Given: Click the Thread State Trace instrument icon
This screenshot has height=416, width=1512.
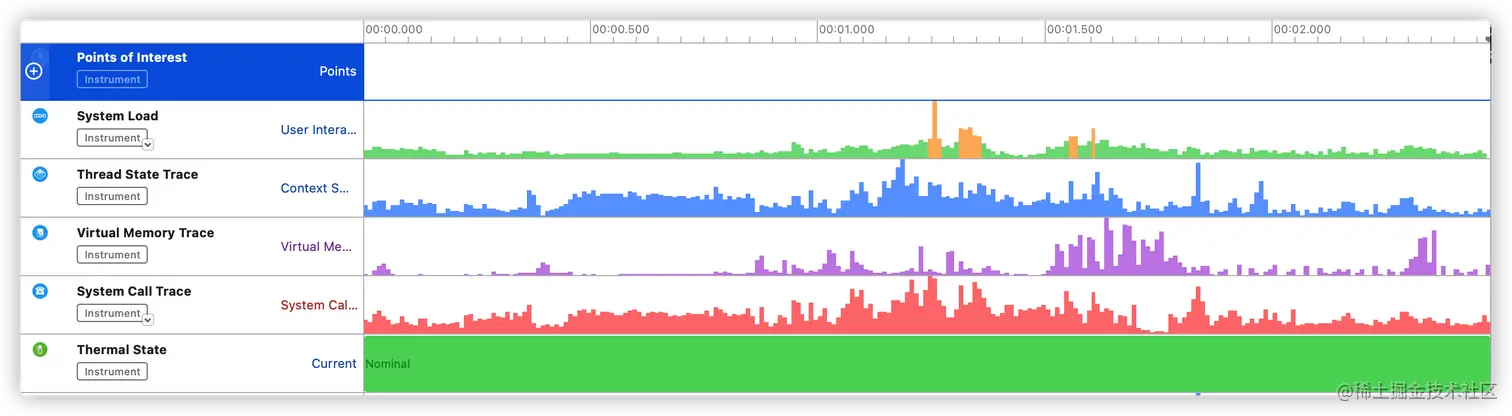Looking at the screenshot, I should pyautogui.click(x=40, y=174).
